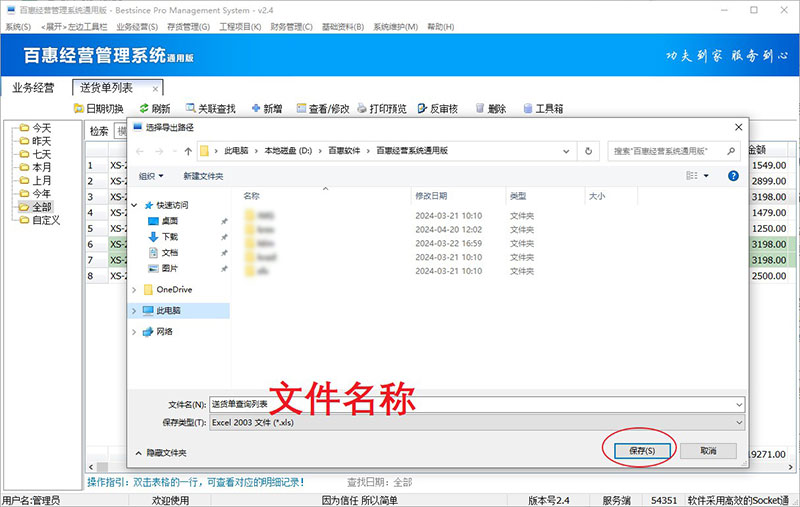Expand the OneDrive tree node
This screenshot has width=800, height=507.
(134, 290)
